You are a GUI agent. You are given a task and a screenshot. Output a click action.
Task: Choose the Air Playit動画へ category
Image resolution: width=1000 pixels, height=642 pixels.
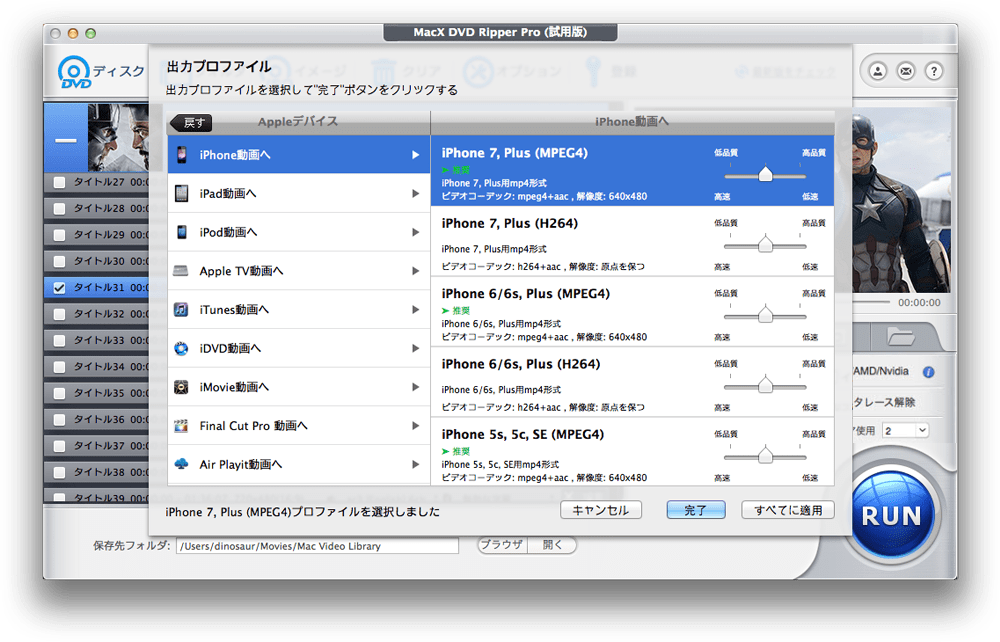(x=298, y=464)
